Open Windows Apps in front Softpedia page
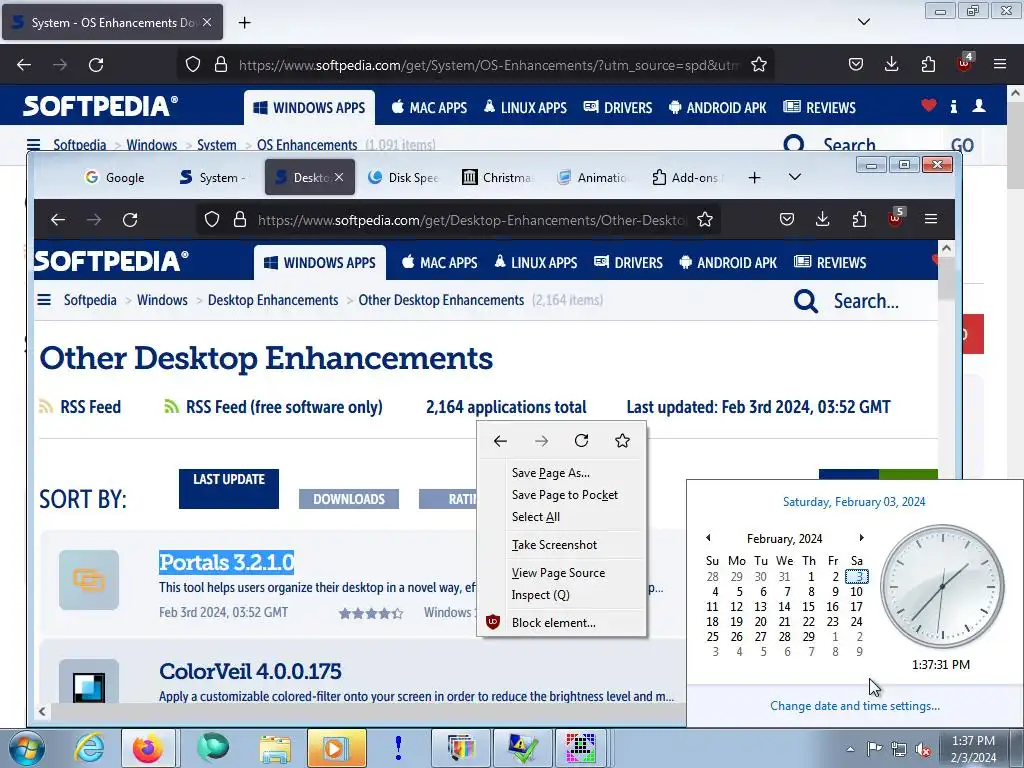 (320, 263)
